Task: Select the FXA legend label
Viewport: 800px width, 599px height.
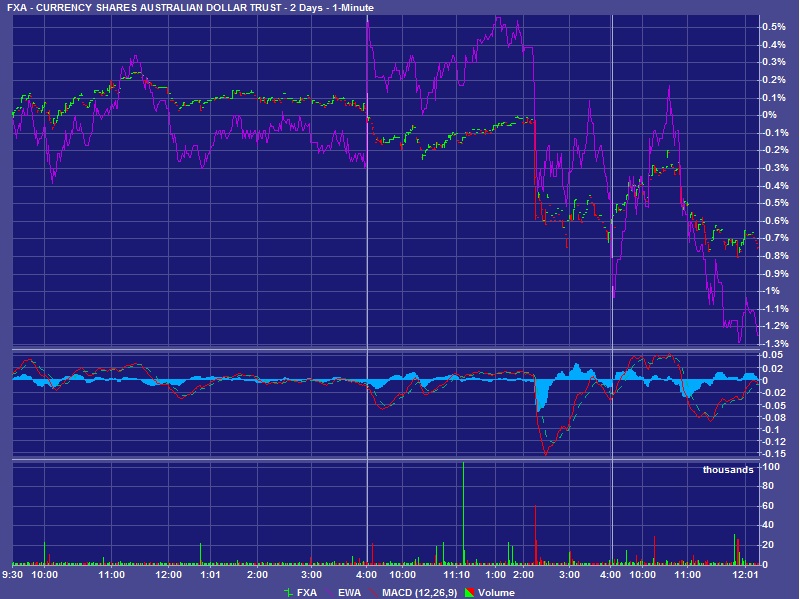Action: click(x=307, y=592)
